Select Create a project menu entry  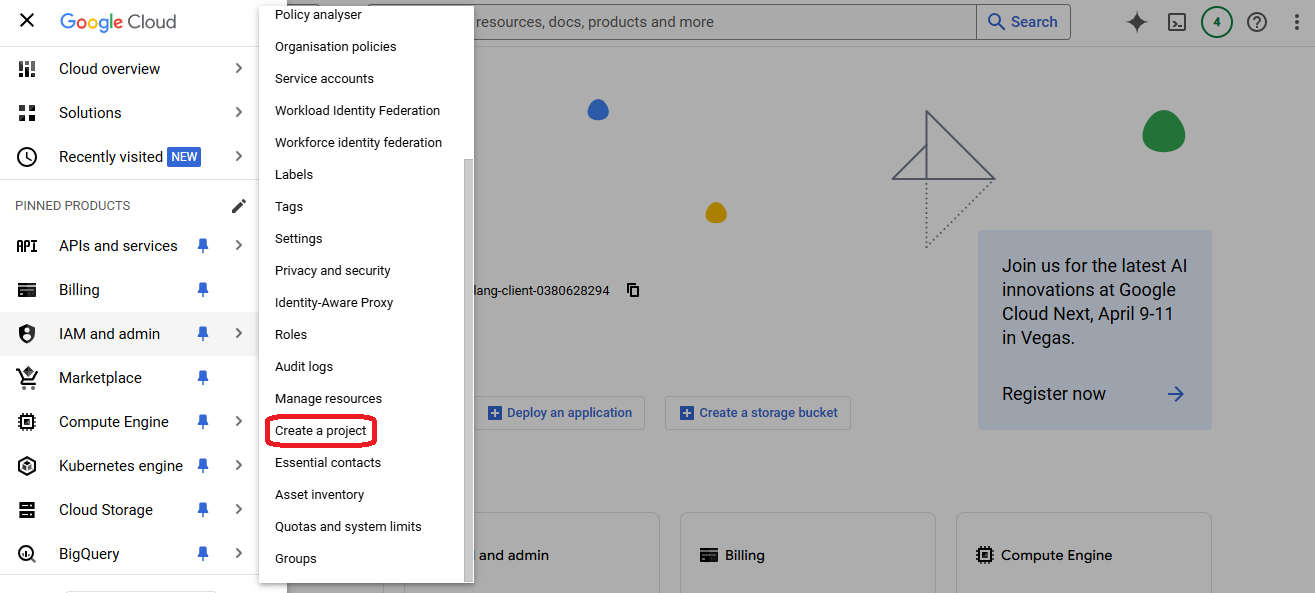tap(321, 431)
